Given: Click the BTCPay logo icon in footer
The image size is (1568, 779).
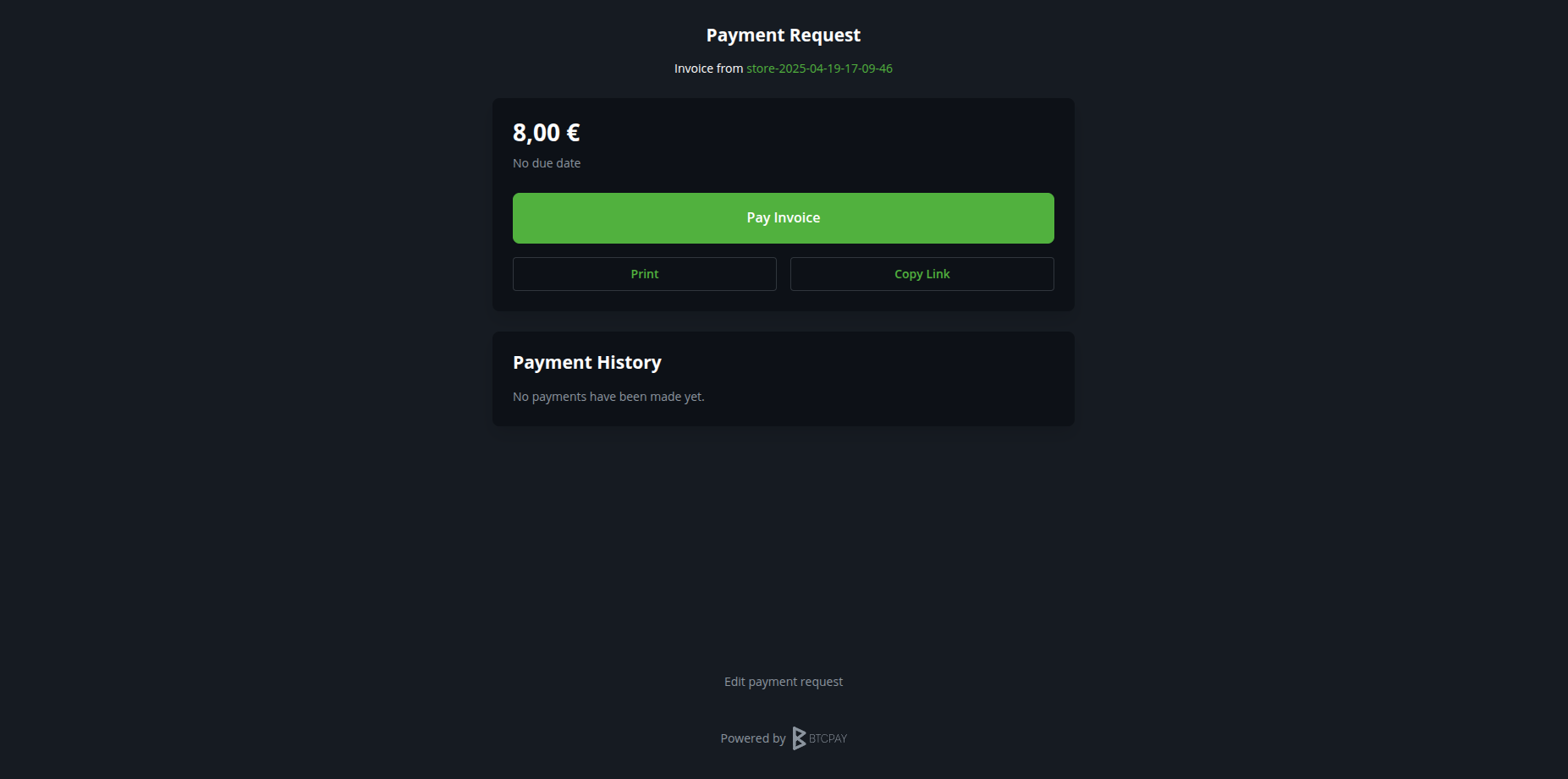Looking at the screenshot, I should [x=799, y=738].
